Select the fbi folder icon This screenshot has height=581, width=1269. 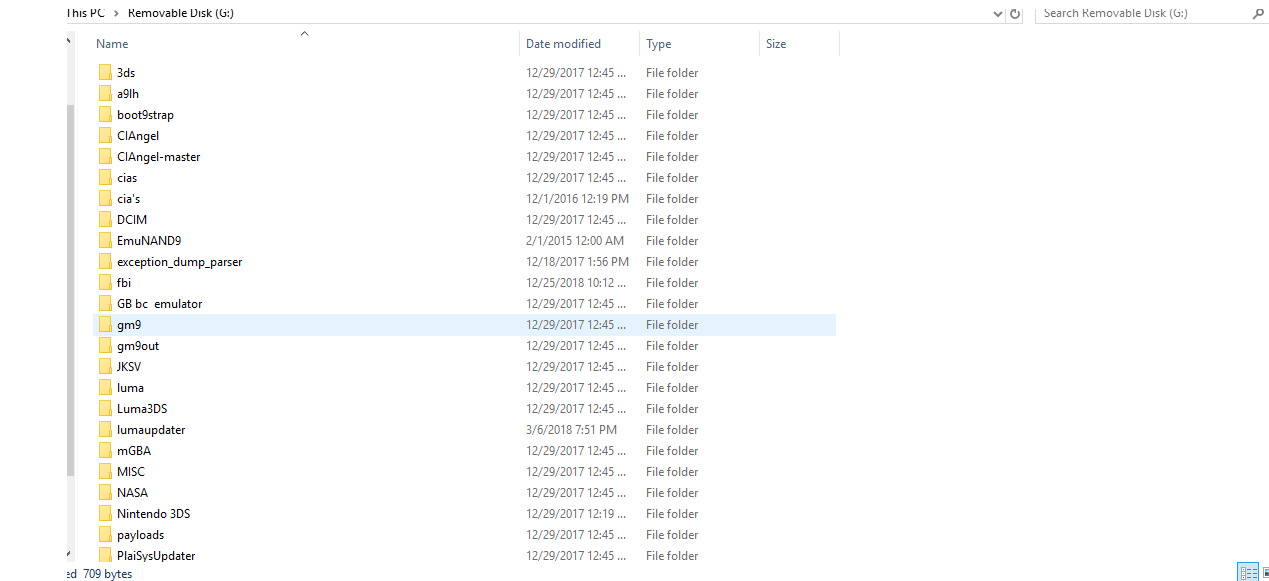point(106,283)
